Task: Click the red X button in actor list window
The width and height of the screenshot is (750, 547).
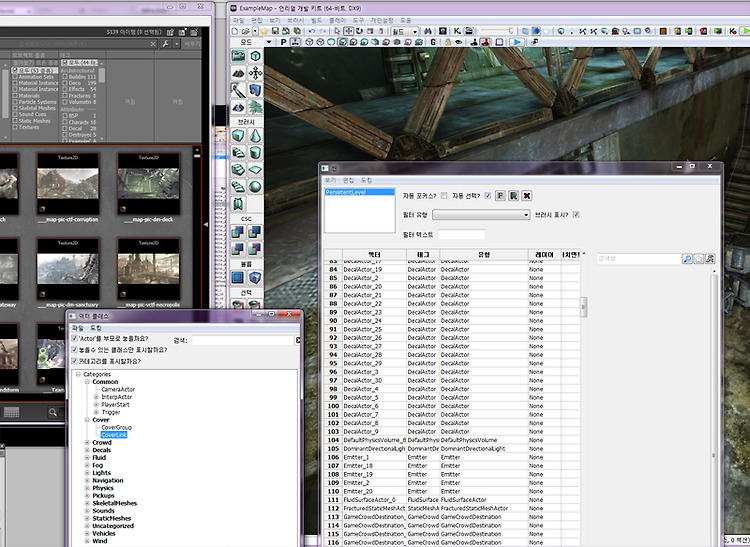Action: 527,196
